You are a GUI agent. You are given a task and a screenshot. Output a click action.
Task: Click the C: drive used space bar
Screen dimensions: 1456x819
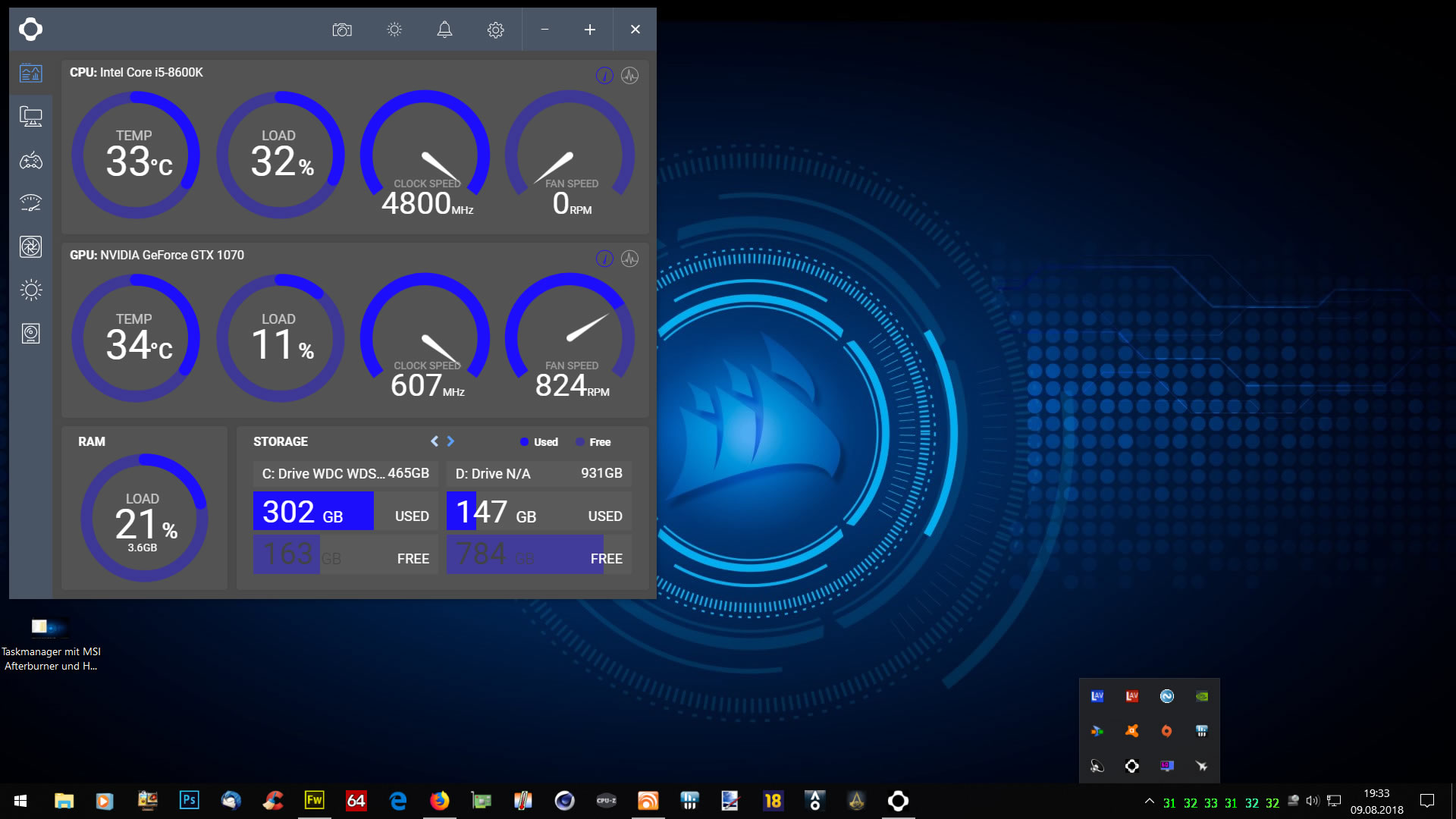pos(313,511)
